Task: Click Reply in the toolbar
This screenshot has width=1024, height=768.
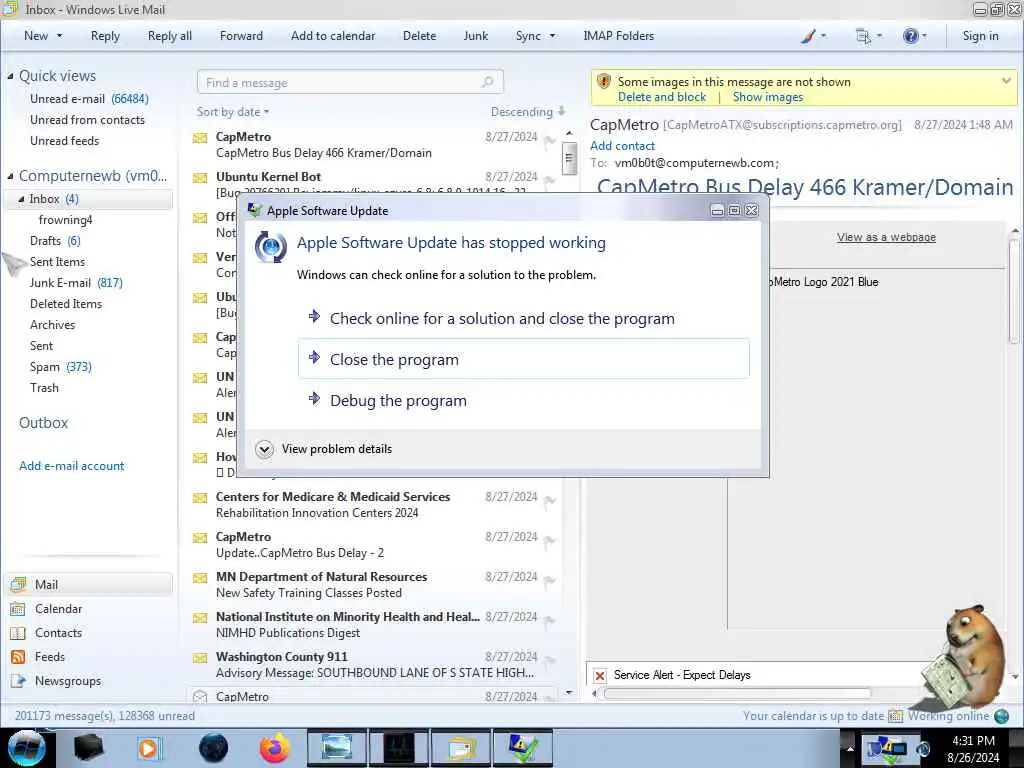Action: (105, 36)
